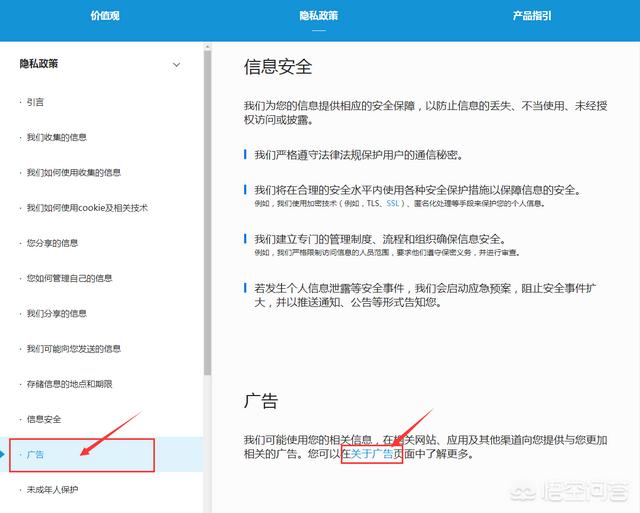
Task: Open 我们收集的信息 in sidebar
Action: point(57,137)
